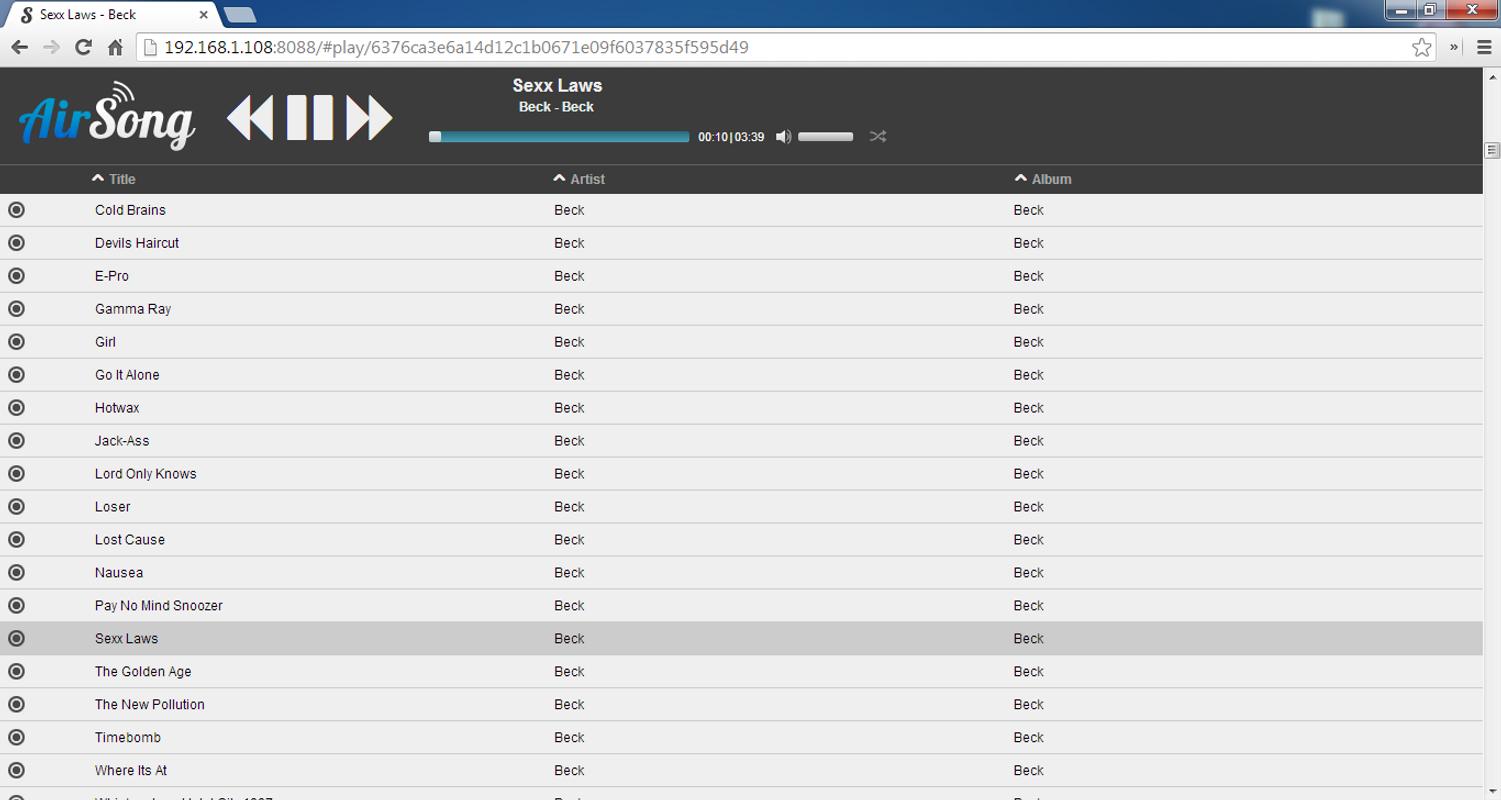Click the play icon for Lost Cause
This screenshot has height=800, width=1501.
coord(16,540)
